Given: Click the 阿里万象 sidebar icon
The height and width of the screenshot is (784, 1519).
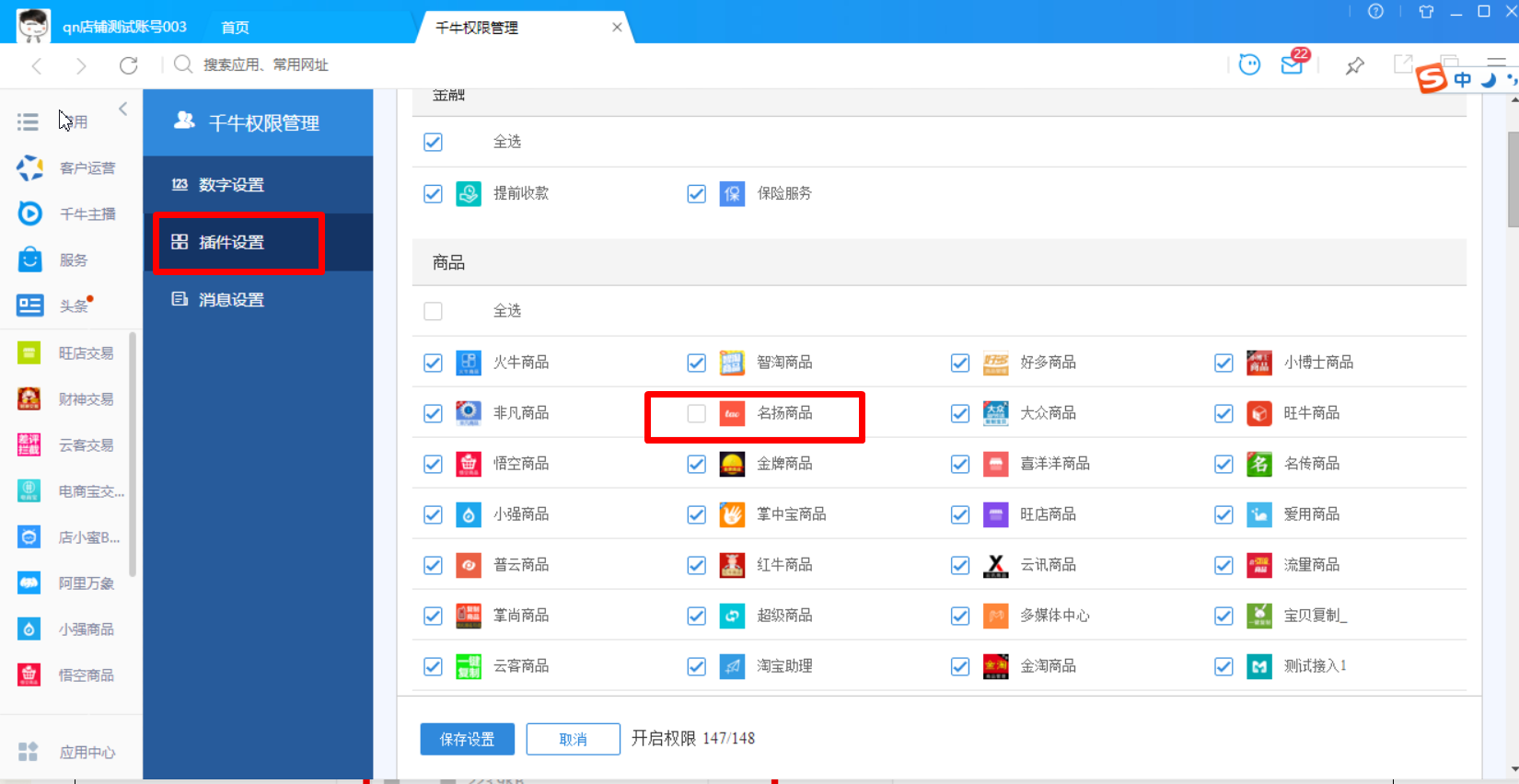Looking at the screenshot, I should pos(29,583).
